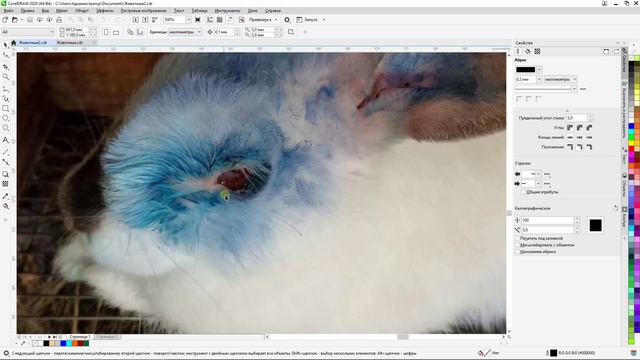Open the zoom level dropdown
The height and width of the screenshot is (360, 640).
(x=189, y=20)
